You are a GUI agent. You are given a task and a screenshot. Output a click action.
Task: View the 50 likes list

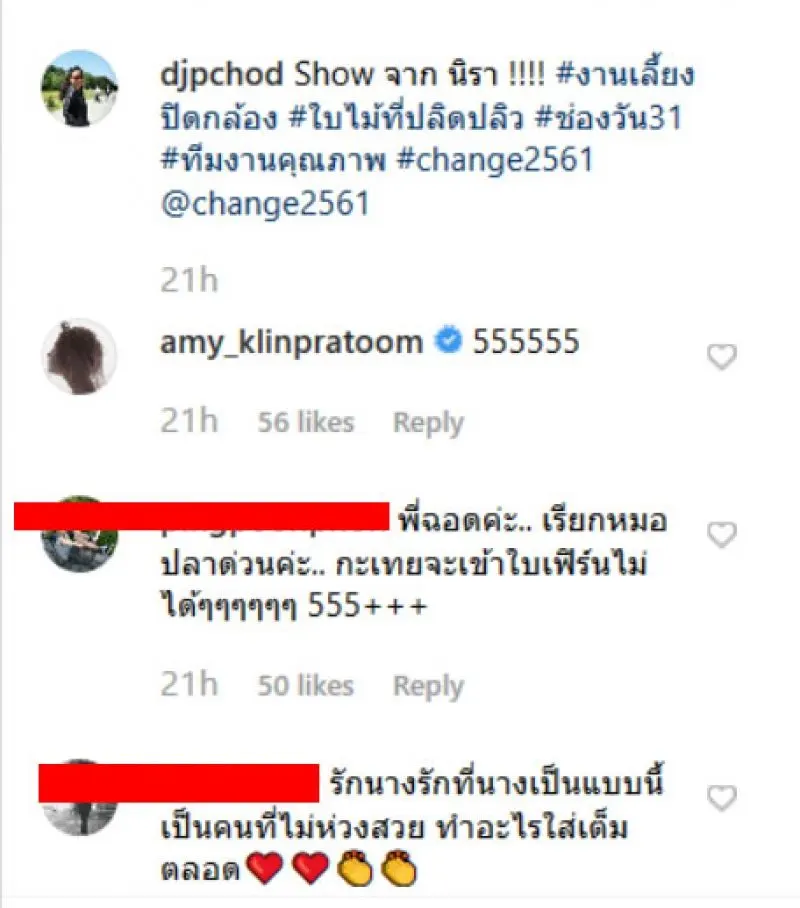pyautogui.click(x=306, y=685)
